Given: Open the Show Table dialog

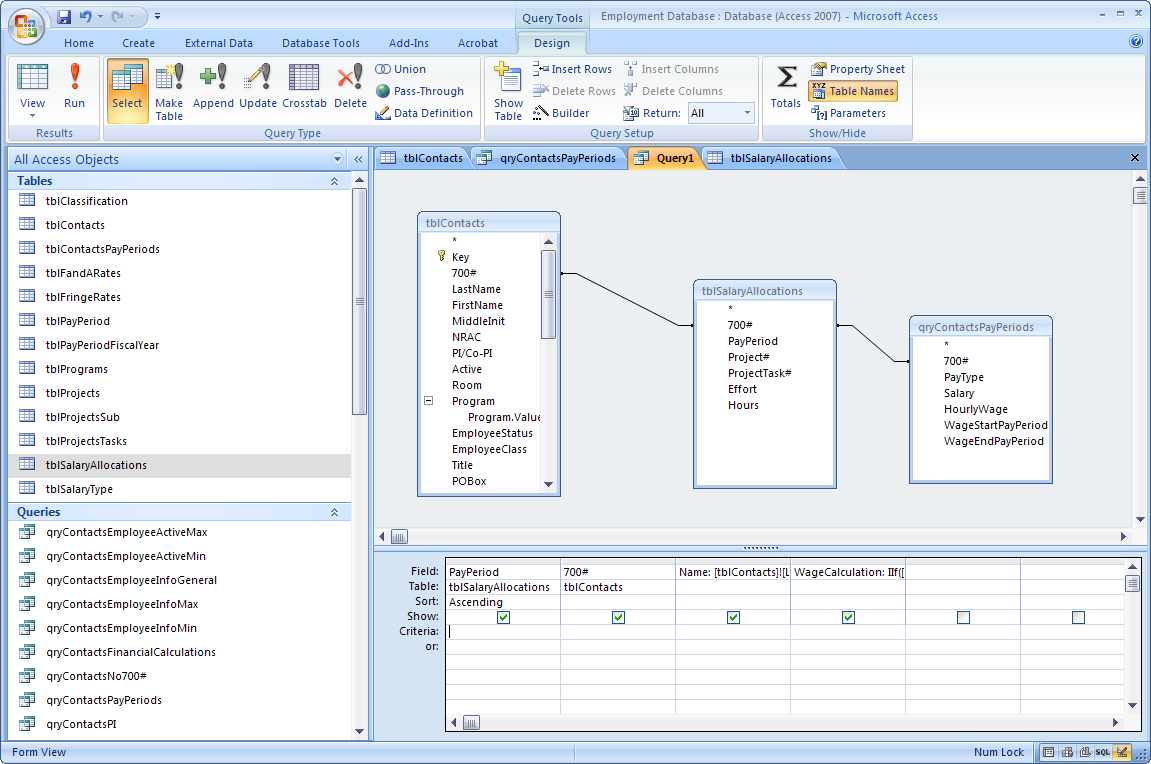Looking at the screenshot, I should [x=508, y=91].
